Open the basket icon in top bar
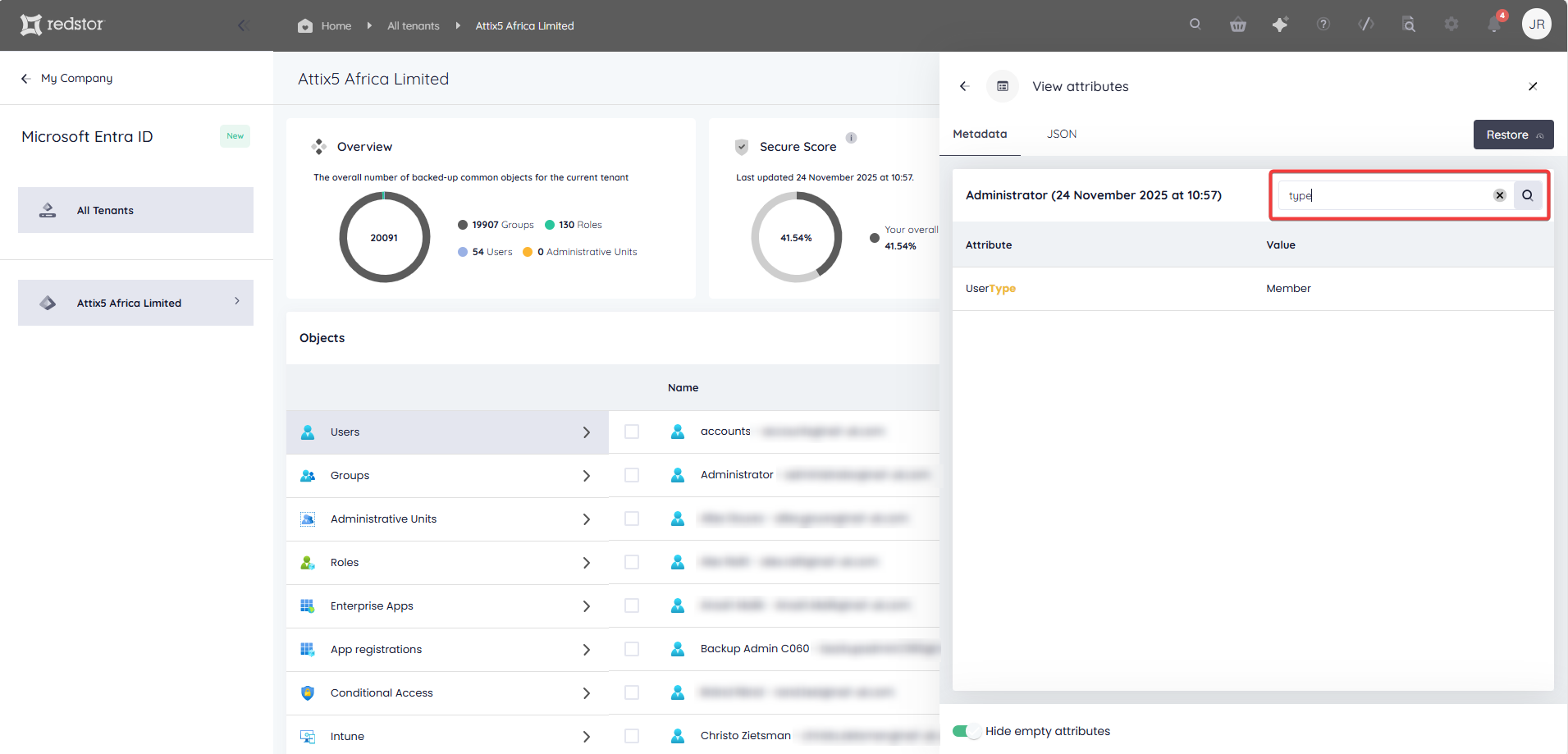The image size is (1568, 754). (1238, 25)
